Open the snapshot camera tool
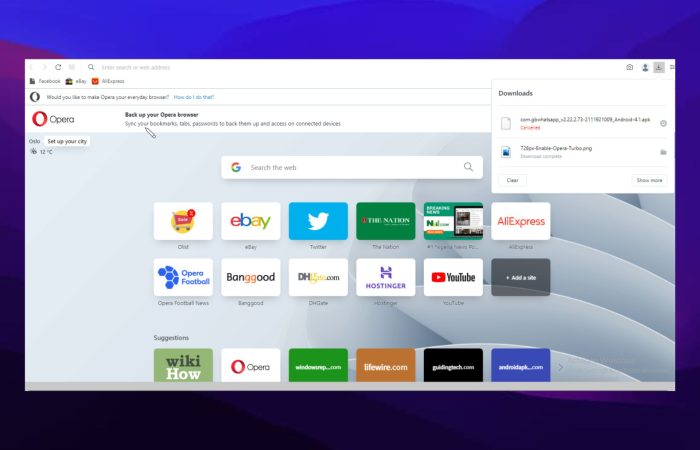 [x=629, y=67]
